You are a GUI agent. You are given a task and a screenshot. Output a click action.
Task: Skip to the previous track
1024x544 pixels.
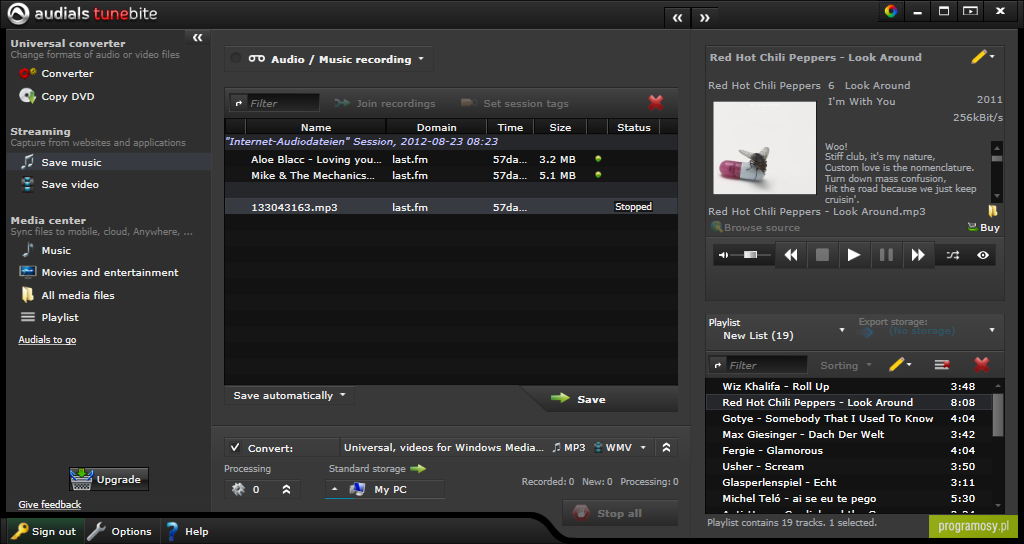coord(791,255)
